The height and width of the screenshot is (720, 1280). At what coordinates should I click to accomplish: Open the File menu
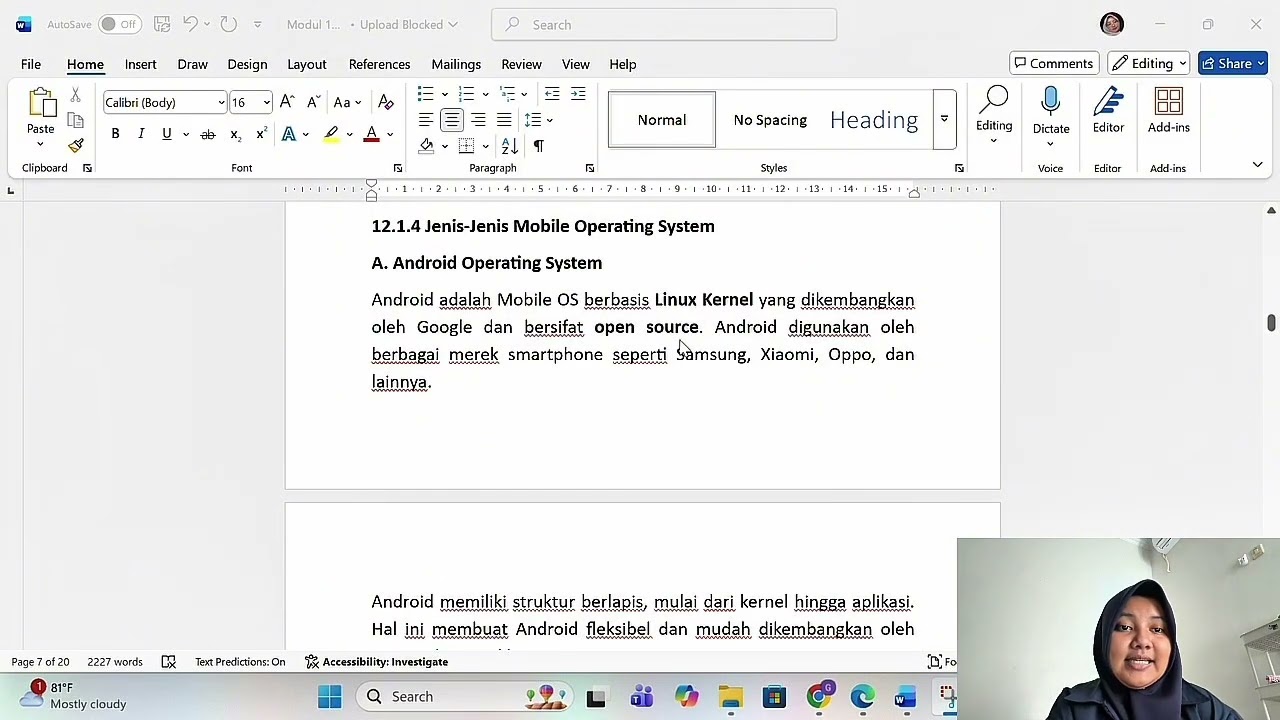(31, 64)
